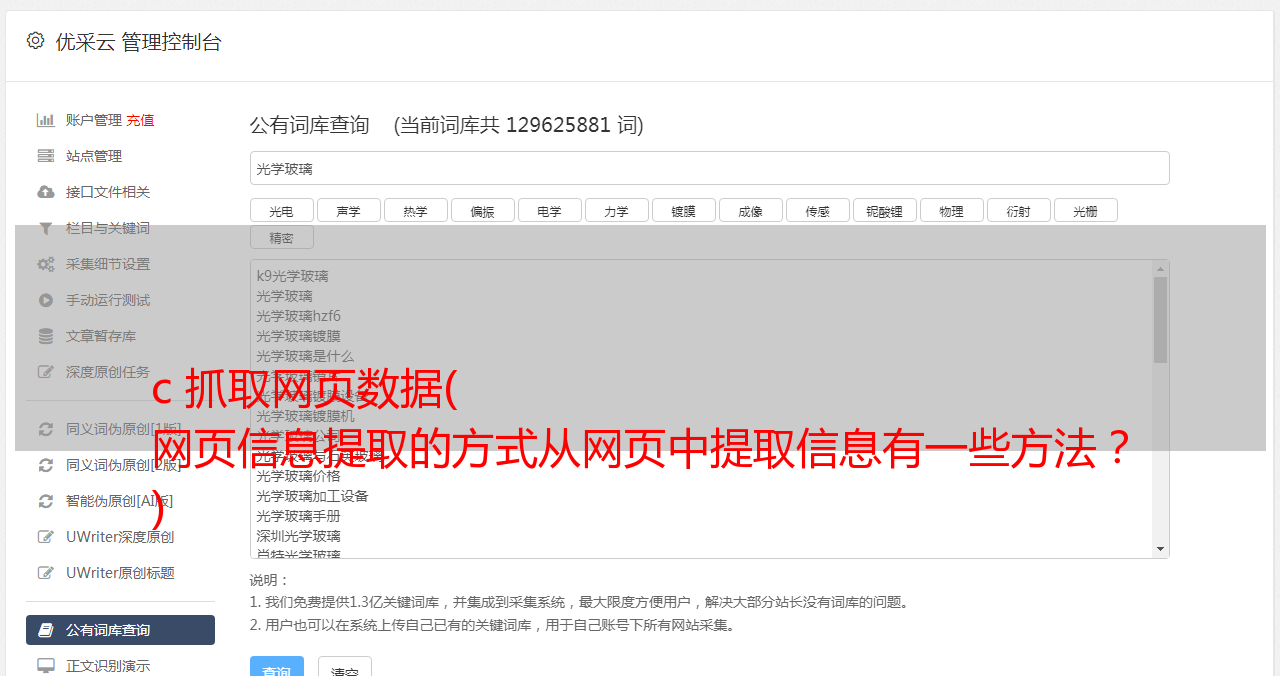
Task: Open 接口文件相关 menu entry
Action: point(108,192)
